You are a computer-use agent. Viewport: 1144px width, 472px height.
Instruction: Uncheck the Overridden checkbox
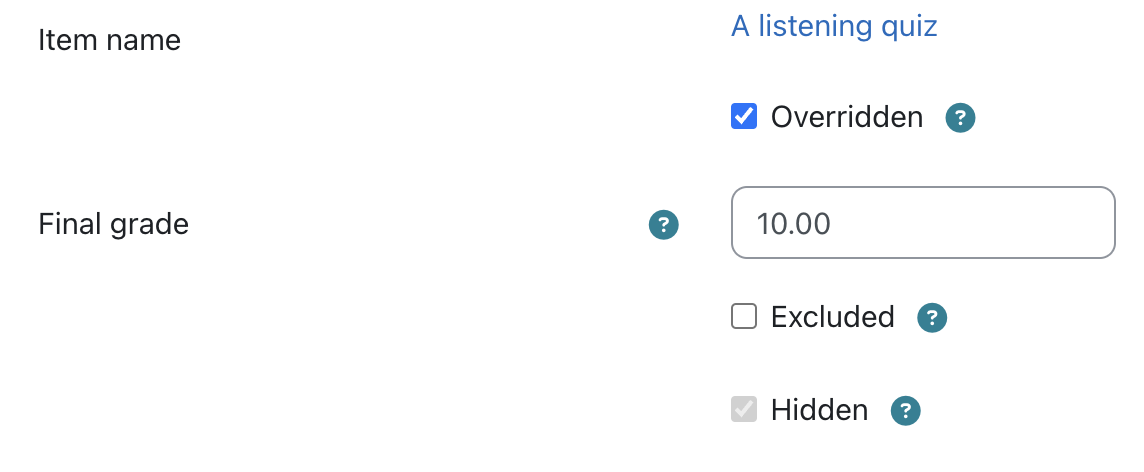tap(743, 117)
